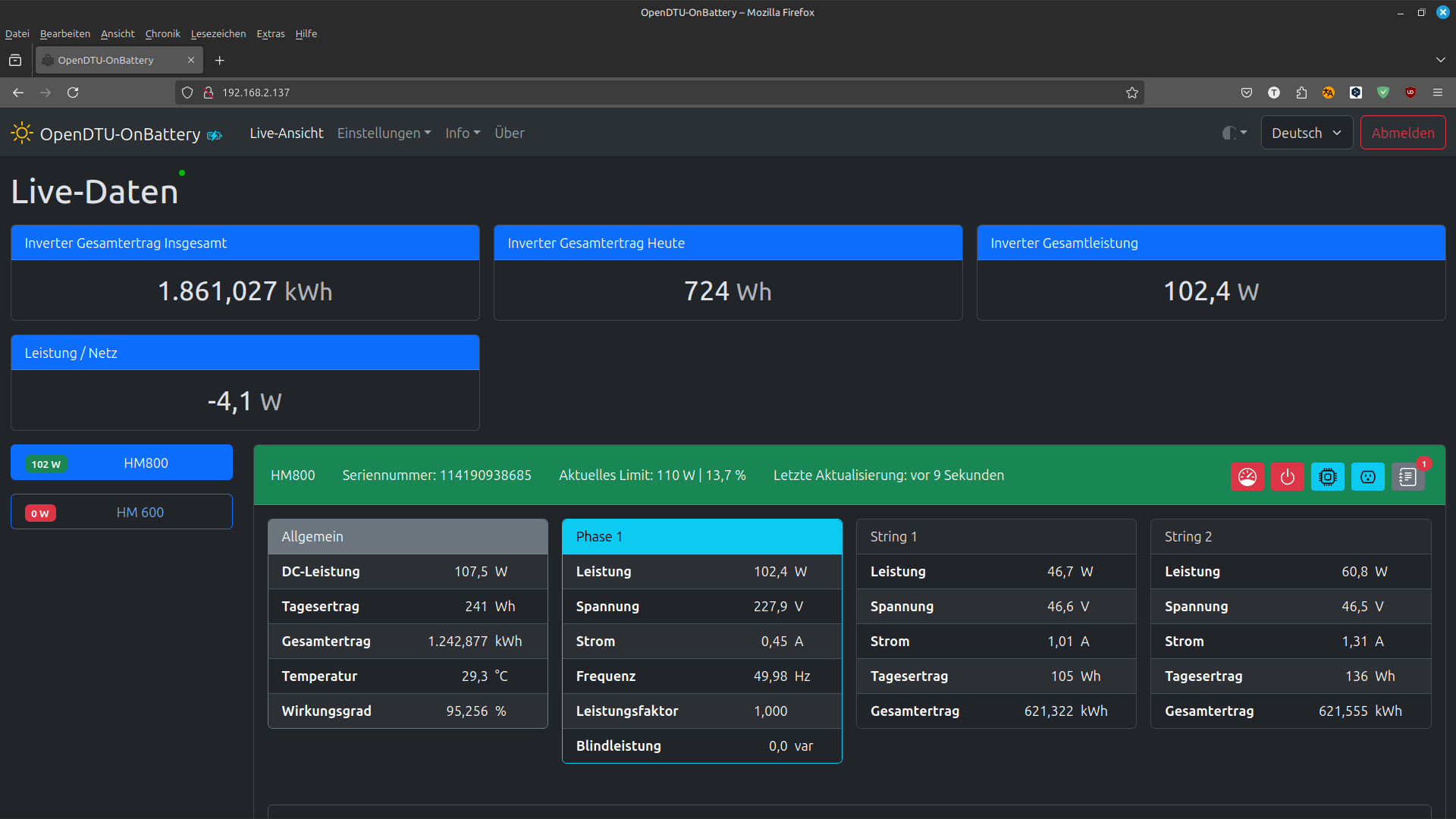This screenshot has height=819, width=1456.
Task: Reload the page
Action: [73, 93]
